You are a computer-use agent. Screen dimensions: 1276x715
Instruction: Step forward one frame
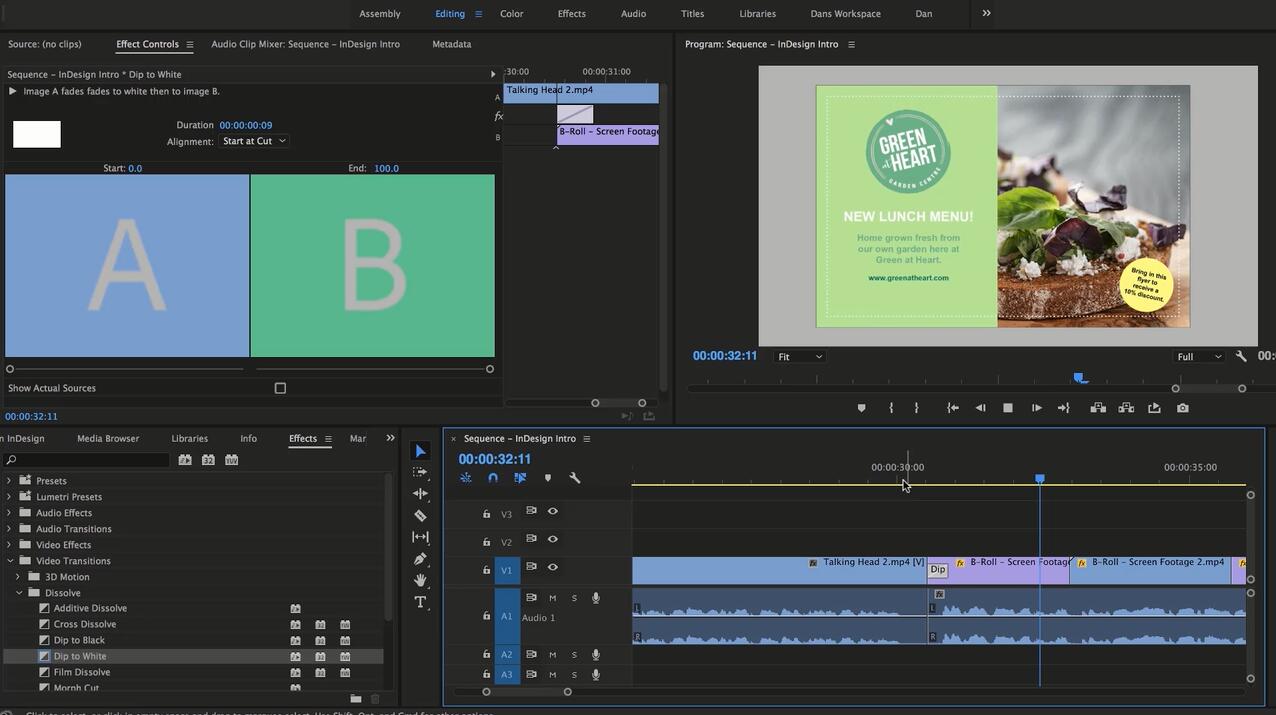tap(1036, 408)
